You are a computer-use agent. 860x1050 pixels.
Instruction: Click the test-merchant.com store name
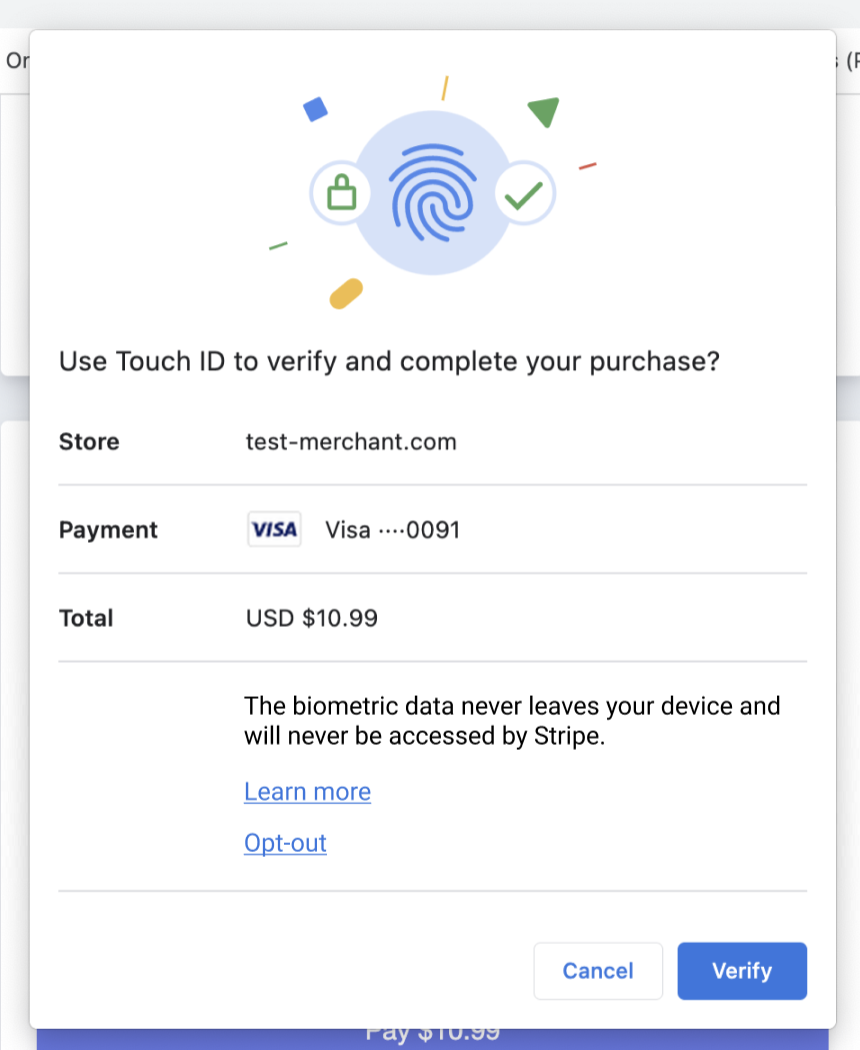click(351, 442)
